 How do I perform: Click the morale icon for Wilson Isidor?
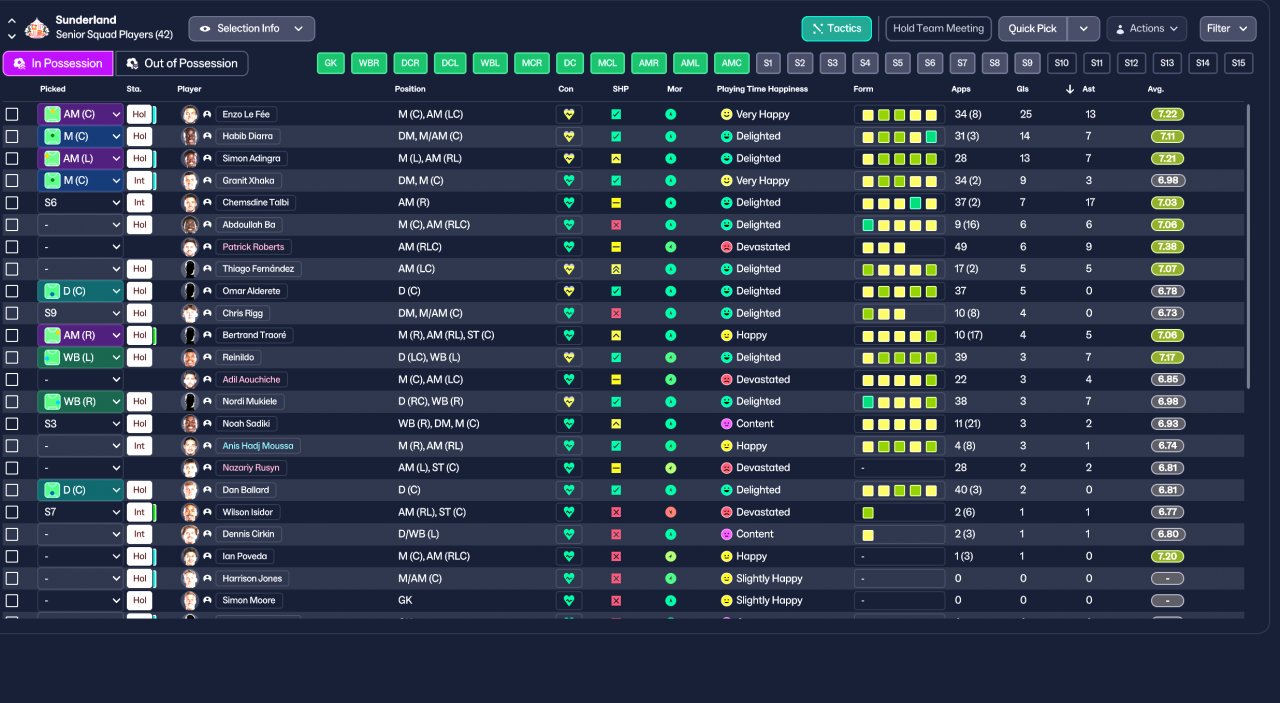pyautogui.click(x=671, y=512)
